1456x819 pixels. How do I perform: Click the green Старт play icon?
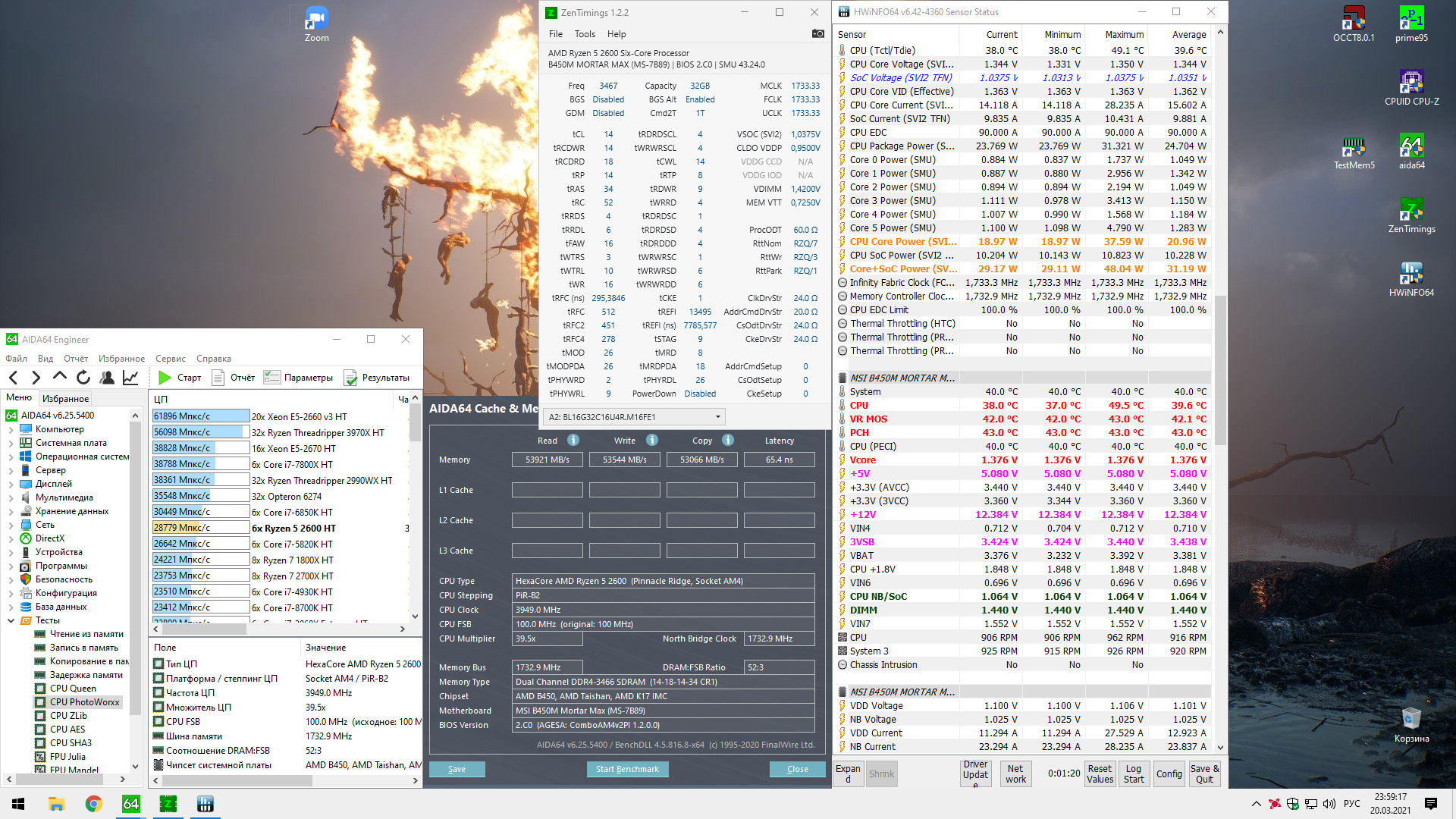(x=165, y=377)
